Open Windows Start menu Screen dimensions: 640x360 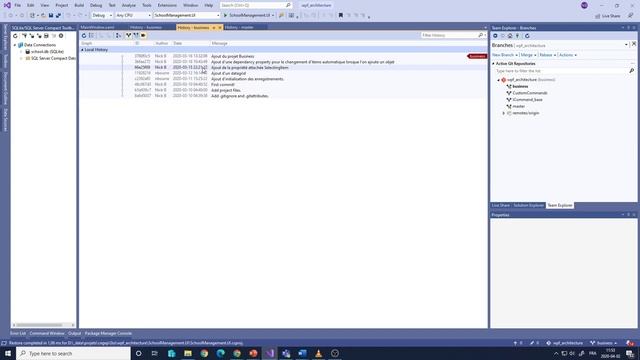[x=8, y=353]
